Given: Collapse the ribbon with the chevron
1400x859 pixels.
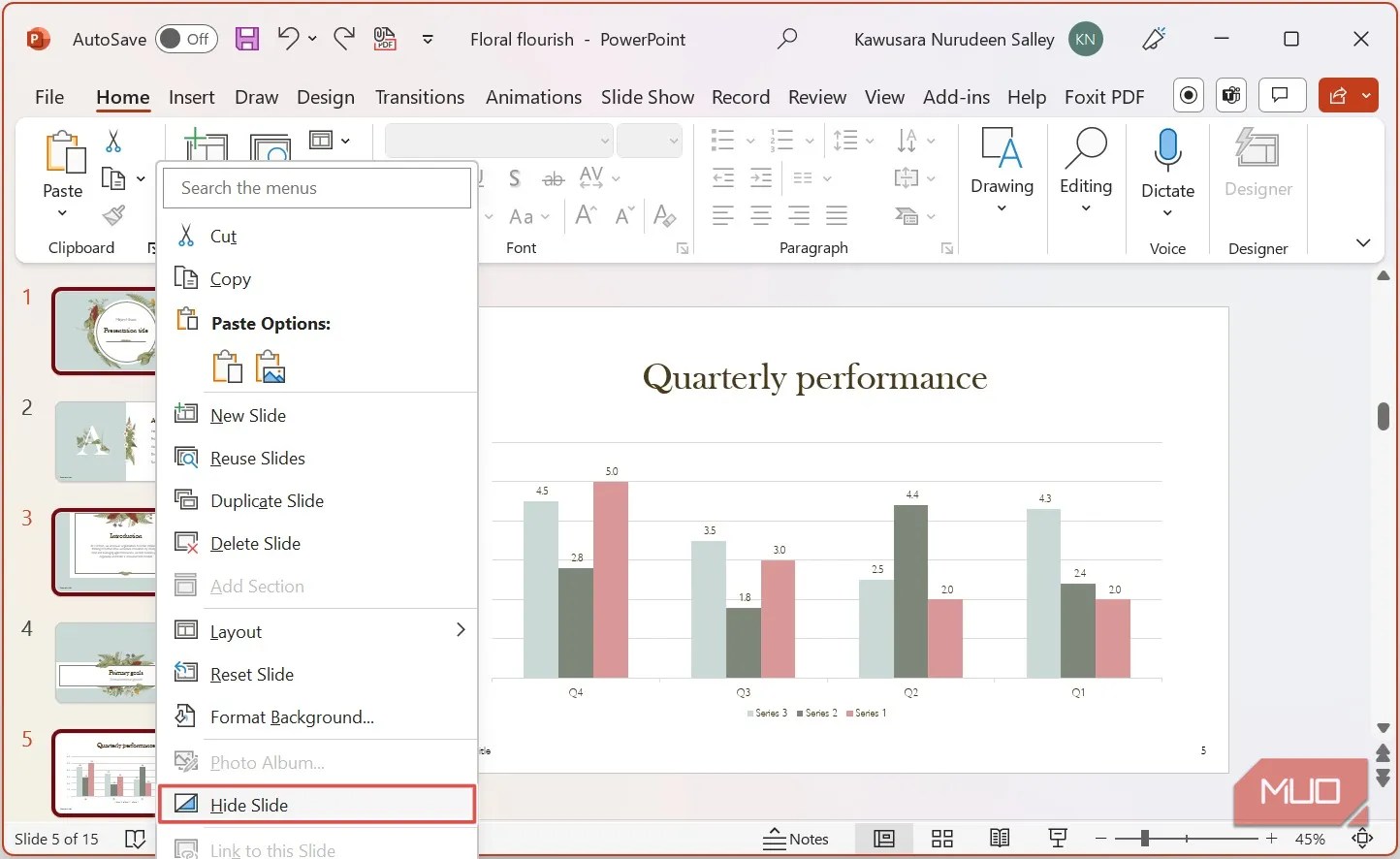Looking at the screenshot, I should pos(1363,243).
